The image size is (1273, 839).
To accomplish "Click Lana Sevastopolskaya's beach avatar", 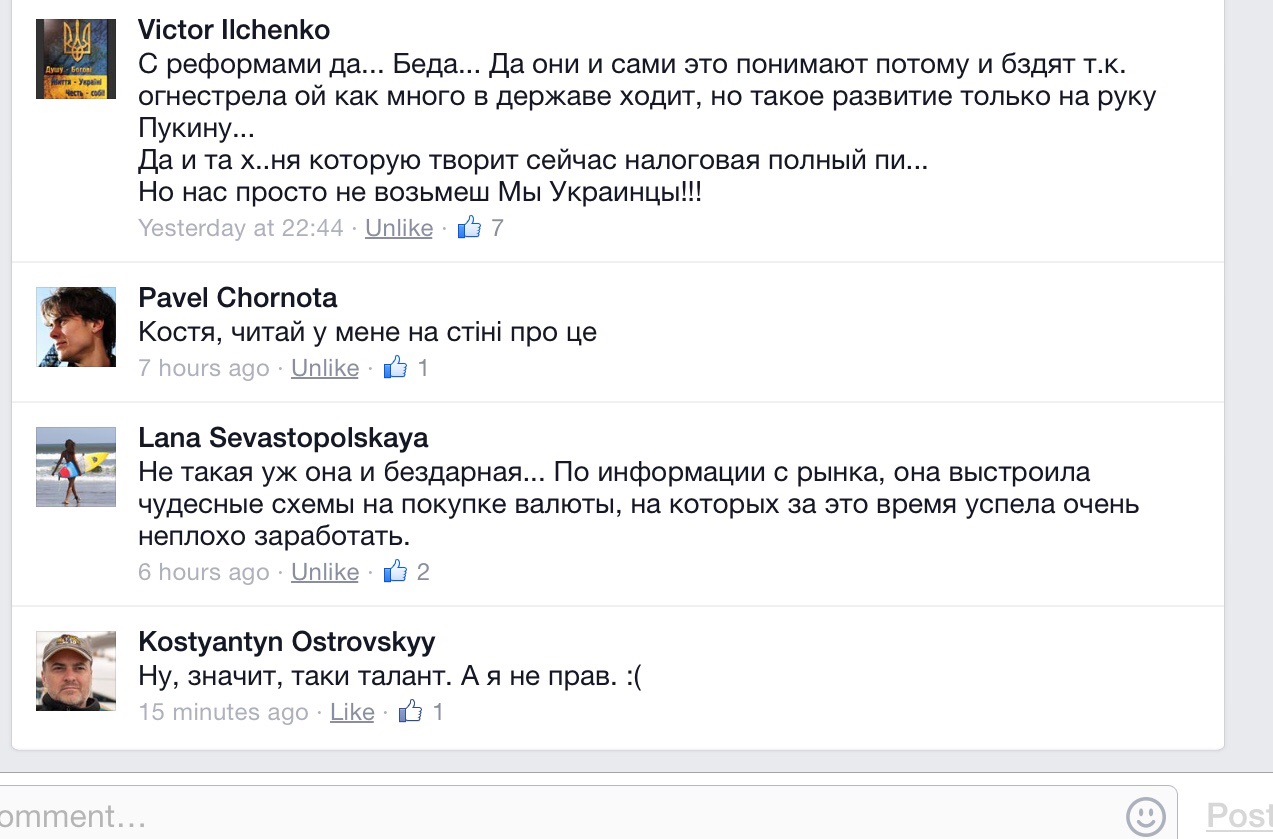I will pos(76,467).
